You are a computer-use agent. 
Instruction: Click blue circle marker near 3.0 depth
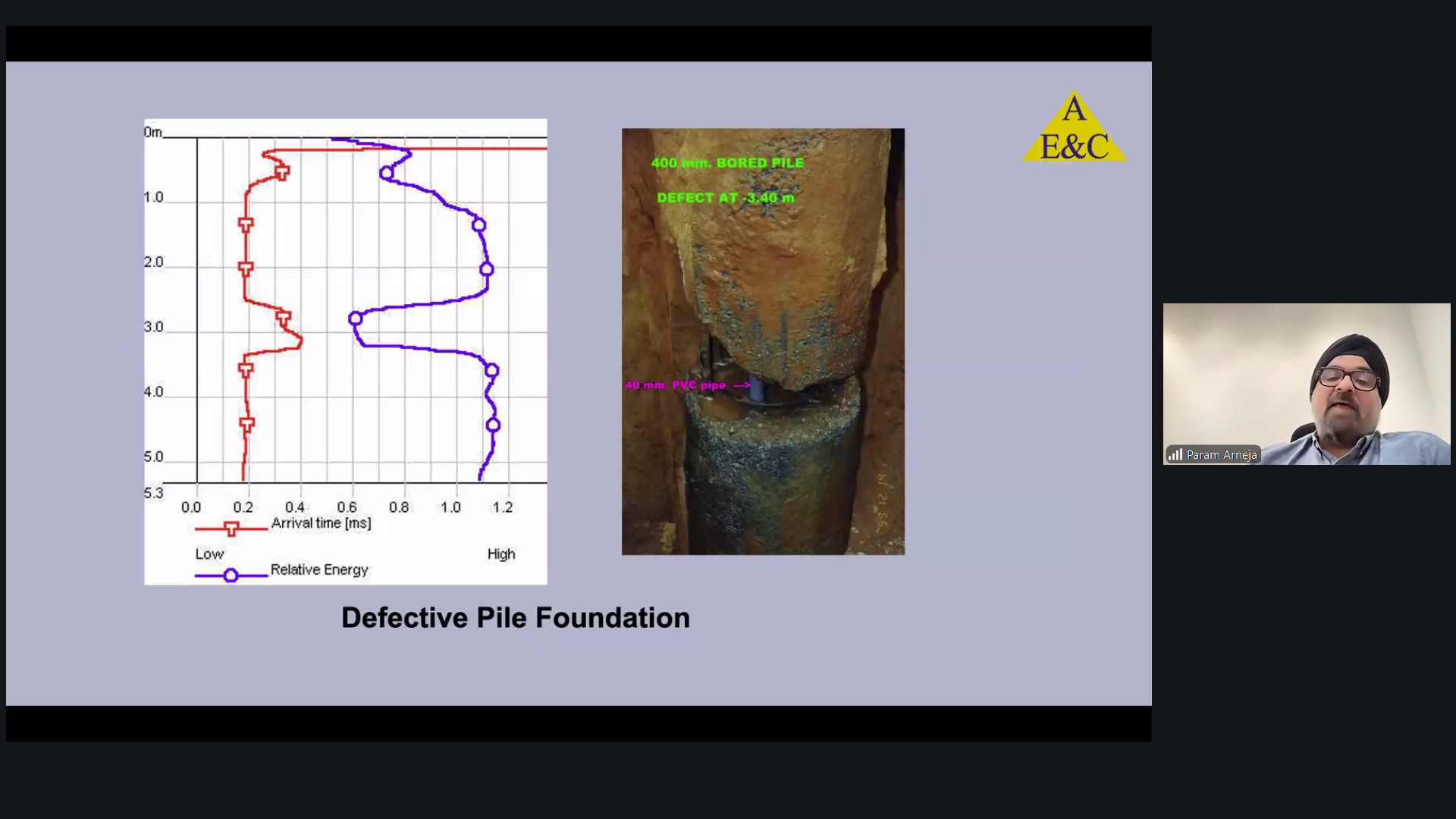coord(355,318)
